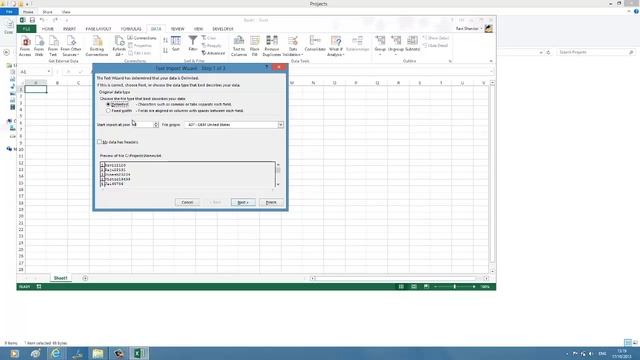The width and height of the screenshot is (640, 360).
Task: Open Existing Connections
Action: click(97, 46)
